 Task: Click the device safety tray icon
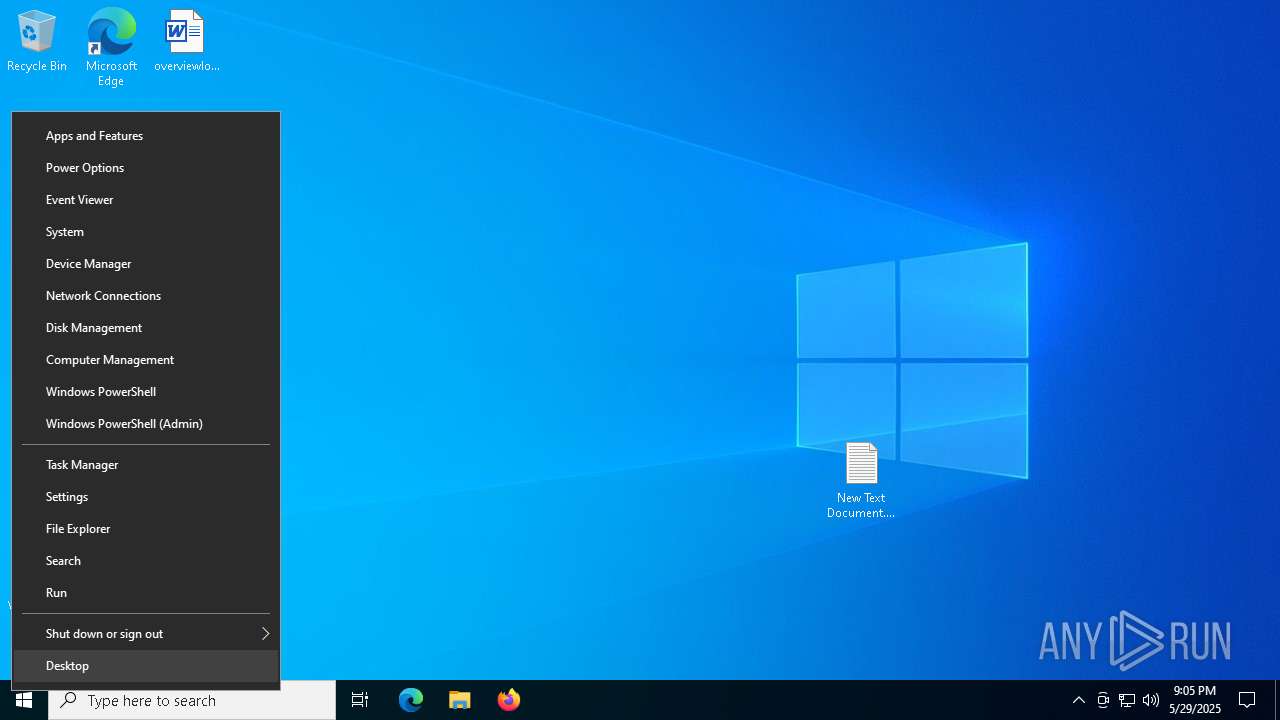(1103, 700)
